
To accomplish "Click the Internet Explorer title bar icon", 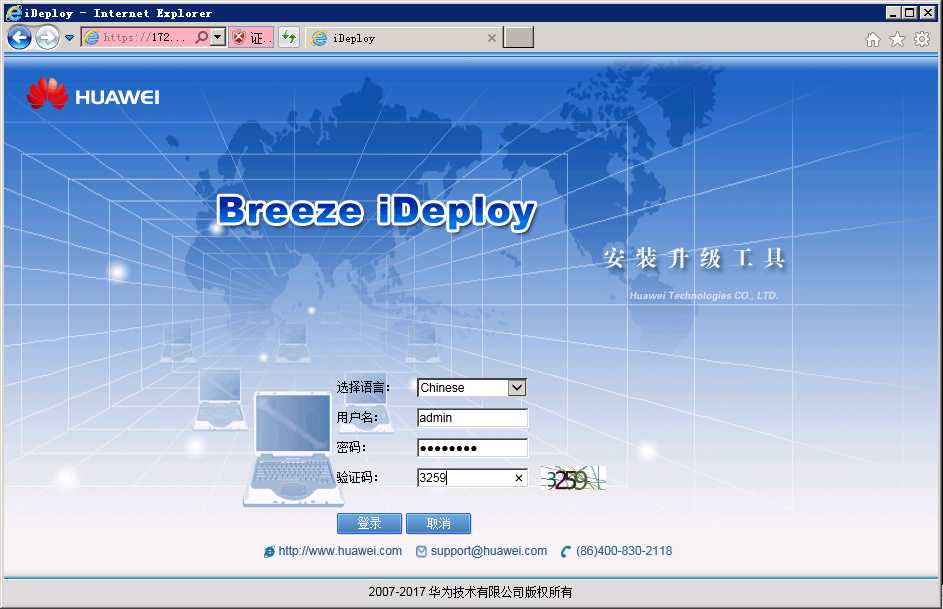I will pos(13,13).
